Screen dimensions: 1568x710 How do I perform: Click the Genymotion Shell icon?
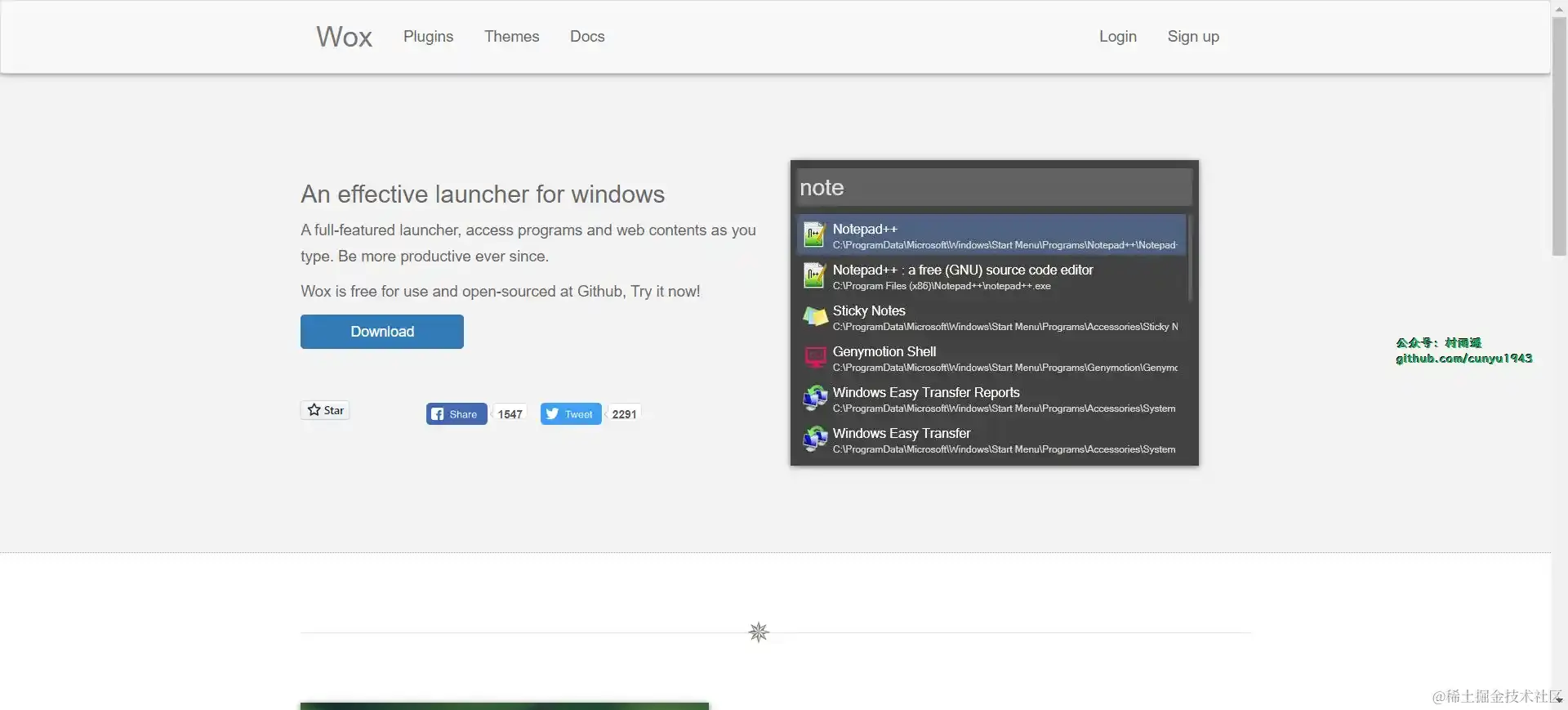[x=815, y=358]
